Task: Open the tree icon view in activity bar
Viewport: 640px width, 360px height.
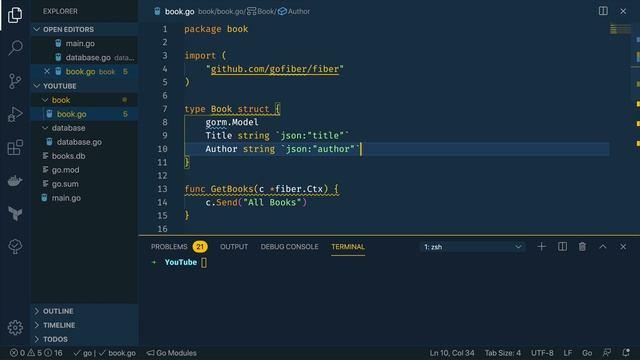Action: [x=15, y=246]
